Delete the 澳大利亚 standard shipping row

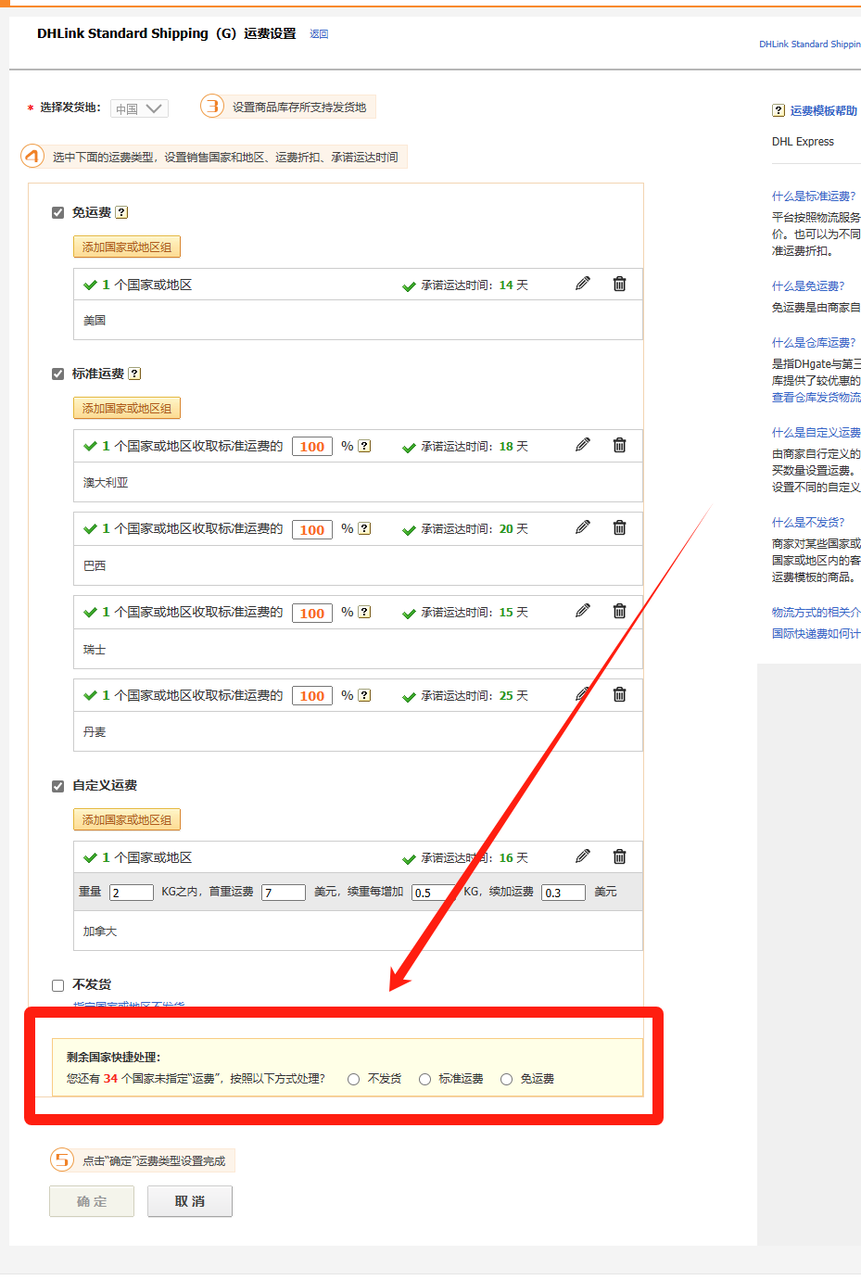pyautogui.click(x=619, y=445)
